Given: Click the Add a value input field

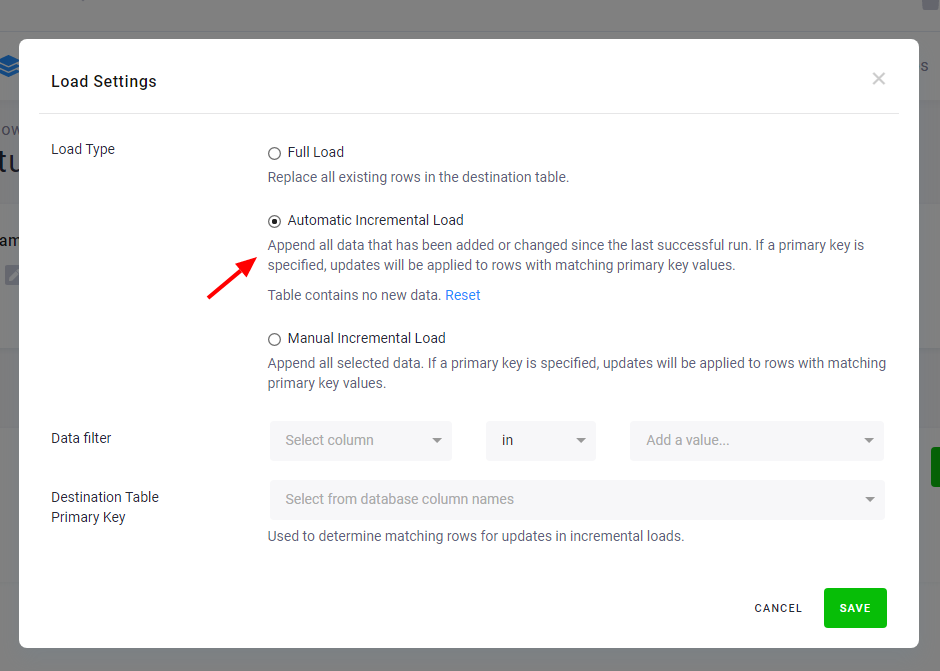Looking at the screenshot, I should (x=757, y=441).
